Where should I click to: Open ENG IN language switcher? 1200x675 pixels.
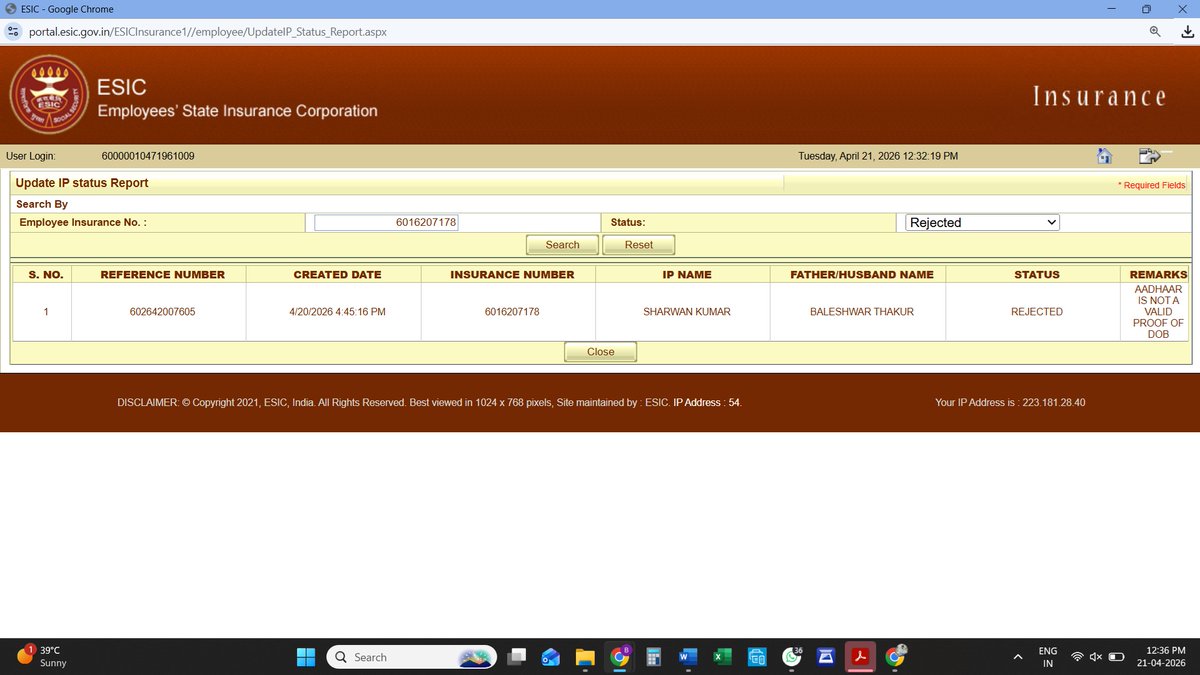coord(1048,657)
